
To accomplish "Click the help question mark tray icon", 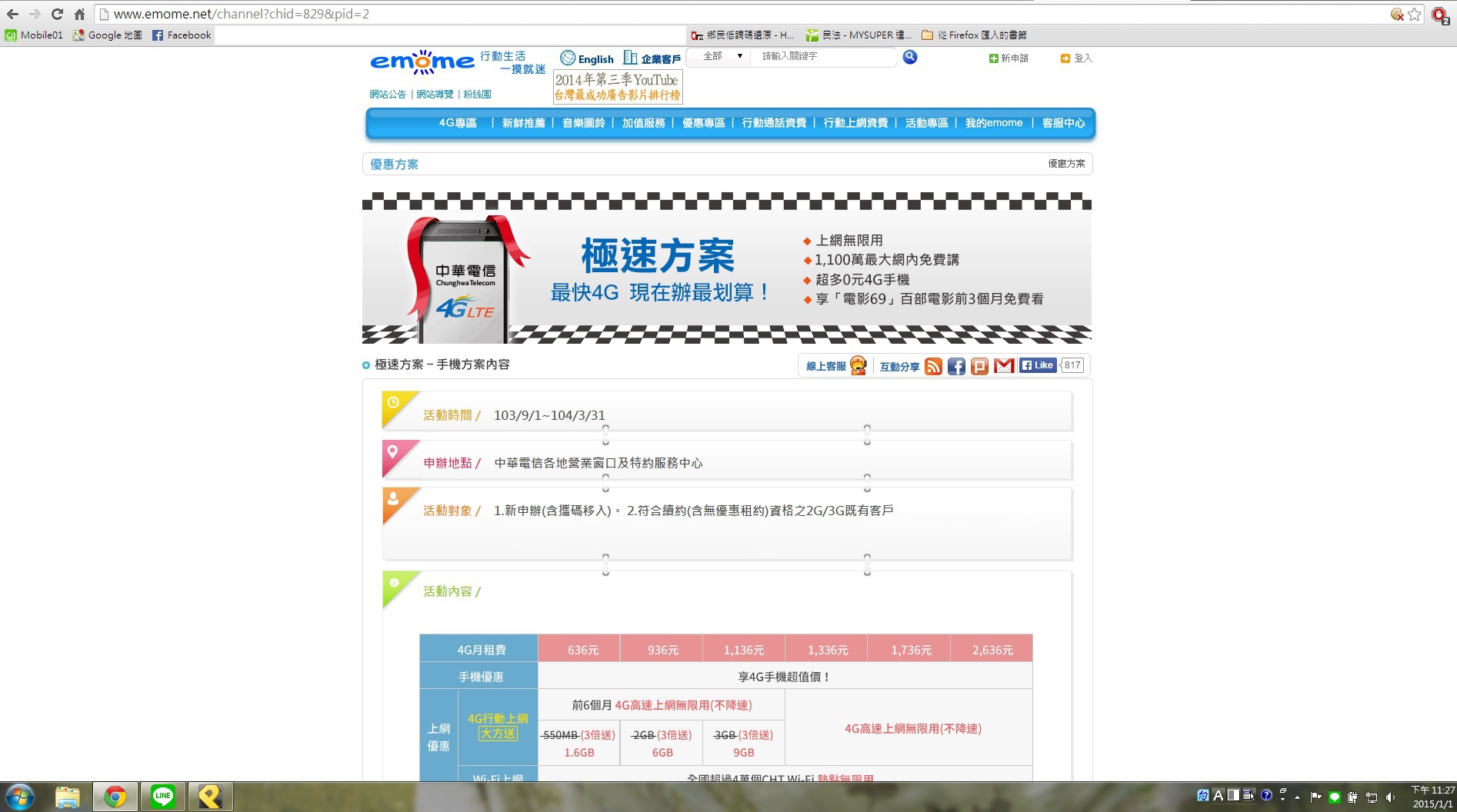I will tap(1266, 795).
